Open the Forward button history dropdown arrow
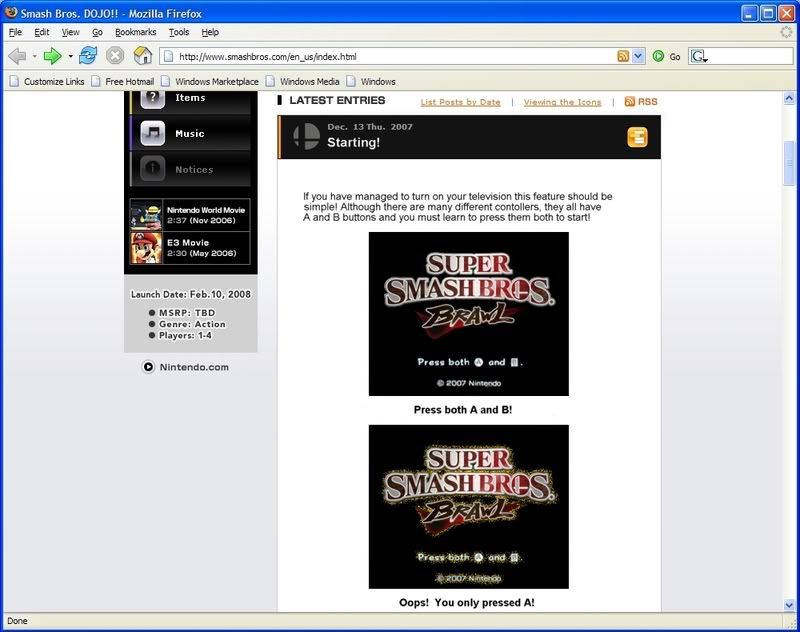Viewport: 800px width, 632px height. pyautogui.click(x=70, y=57)
